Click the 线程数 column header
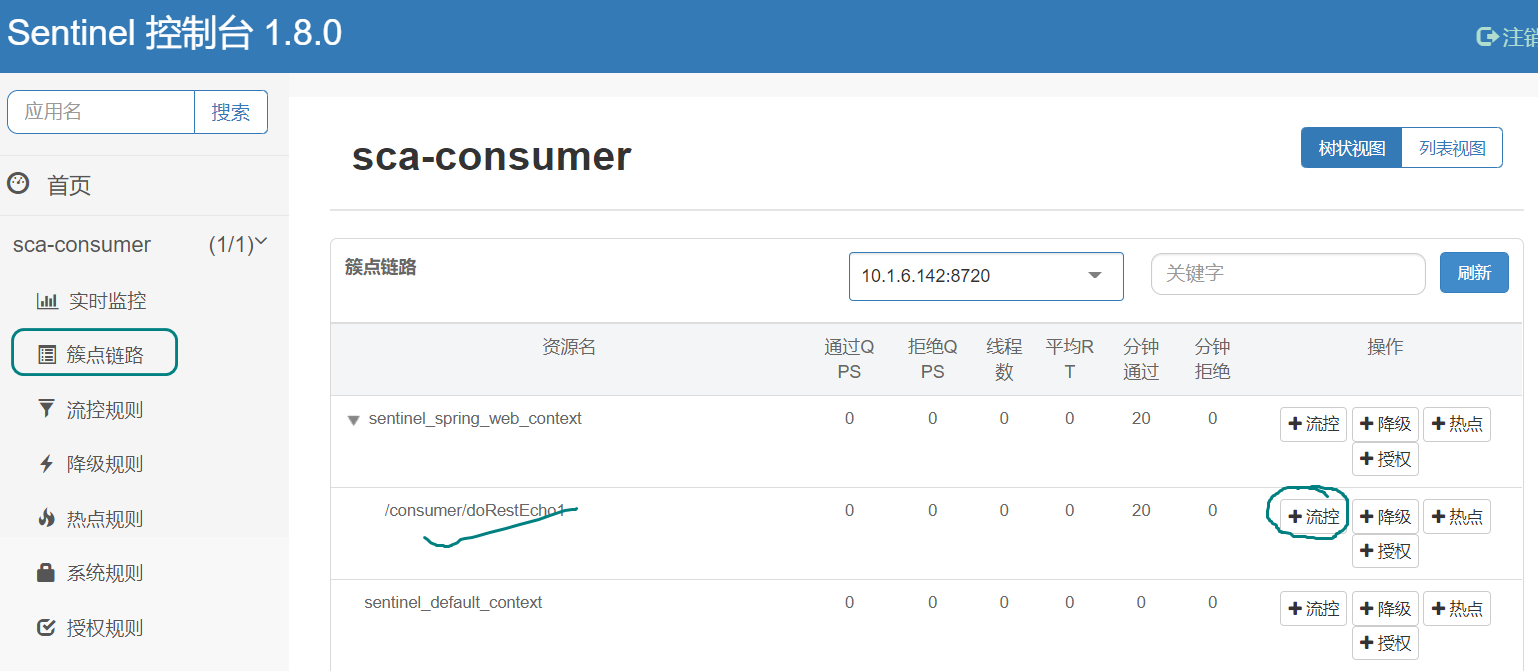 click(x=1004, y=359)
